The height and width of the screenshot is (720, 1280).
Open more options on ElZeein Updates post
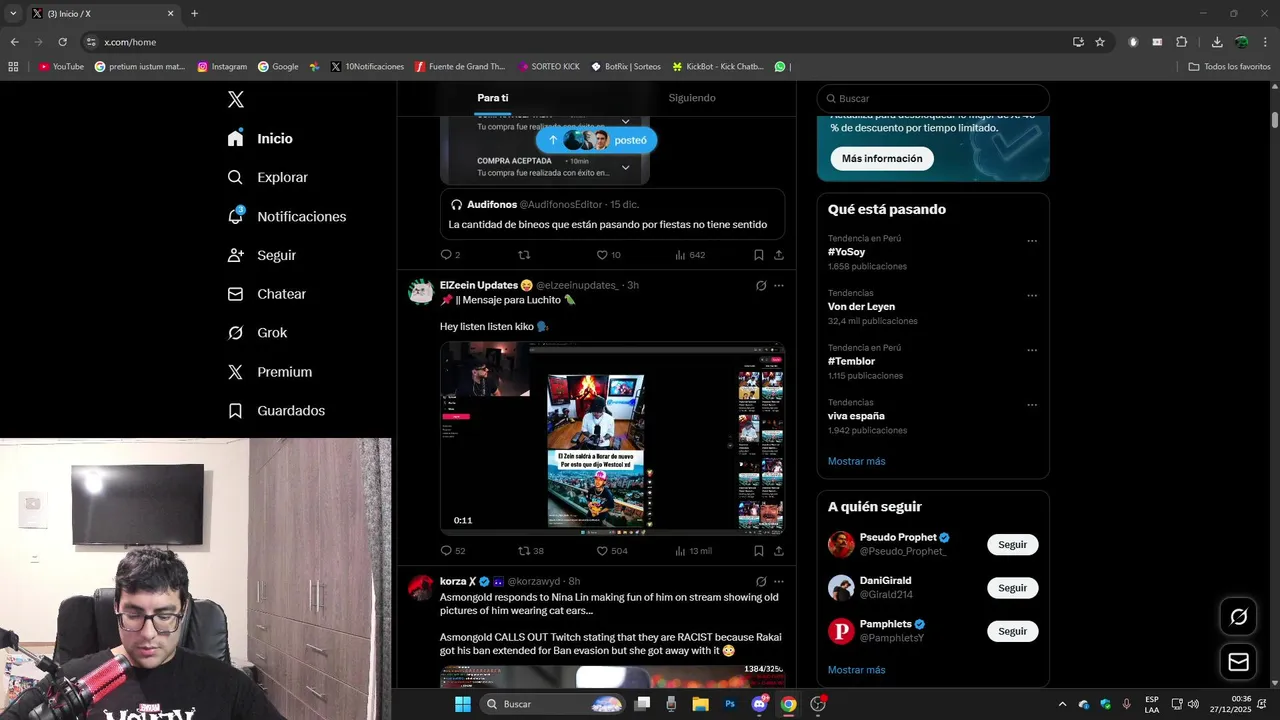779,286
